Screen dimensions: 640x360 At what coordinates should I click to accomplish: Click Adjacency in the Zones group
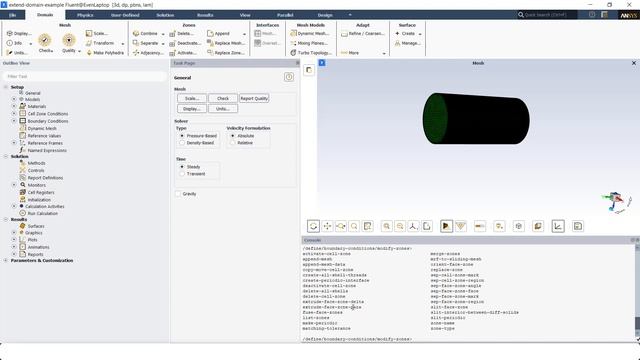[149, 53]
